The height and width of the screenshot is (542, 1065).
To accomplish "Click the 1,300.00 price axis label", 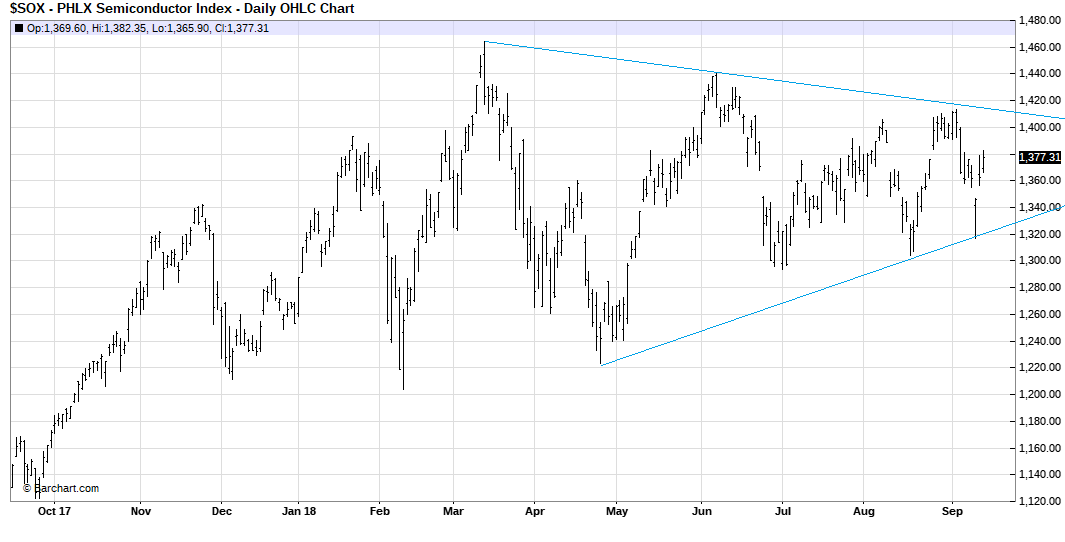I will tap(1040, 261).
